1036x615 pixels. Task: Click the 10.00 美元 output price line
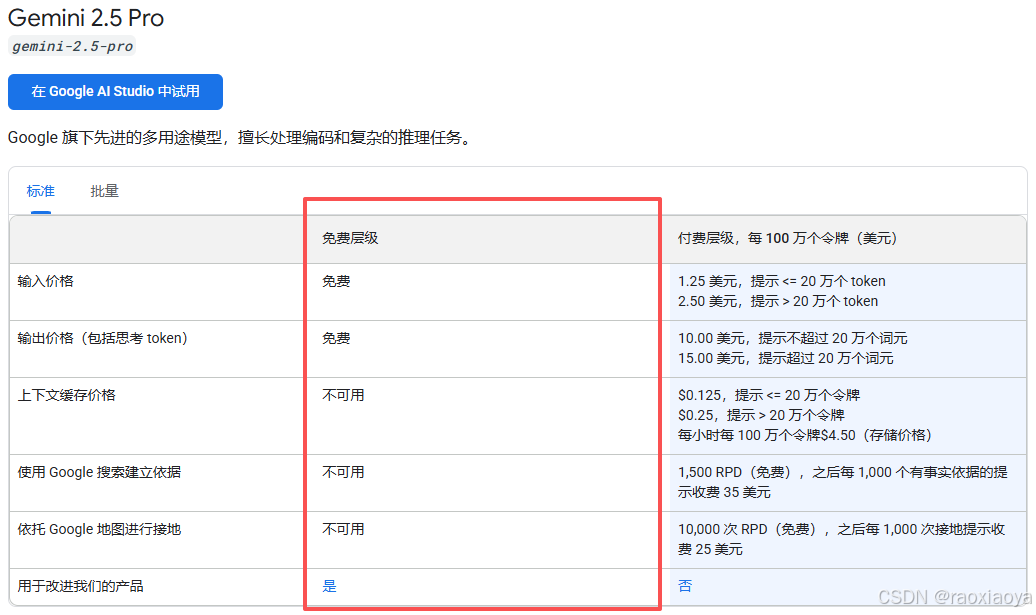(x=793, y=338)
